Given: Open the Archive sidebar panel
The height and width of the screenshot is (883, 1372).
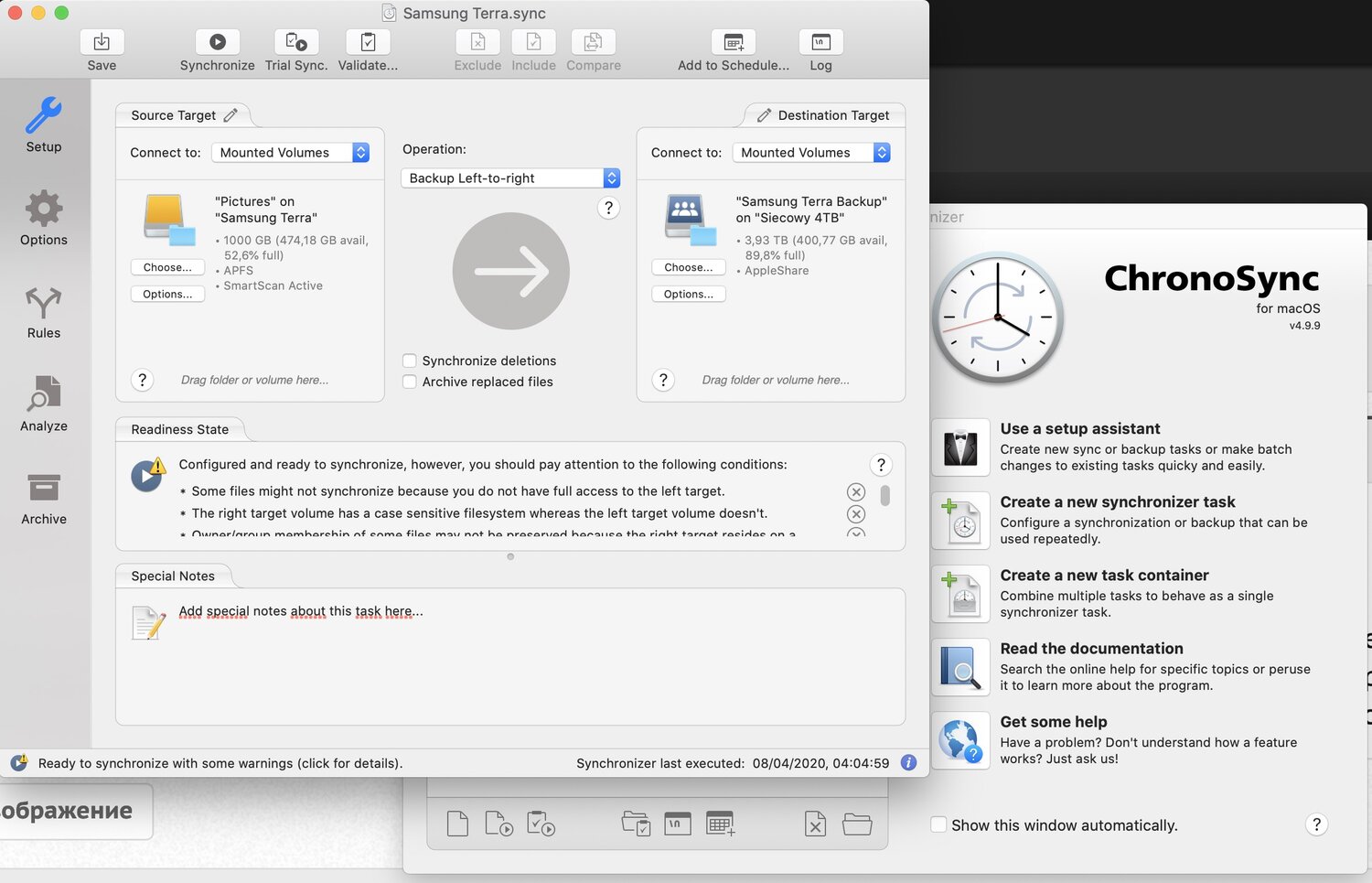Looking at the screenshot, I should tap(44, 499).
